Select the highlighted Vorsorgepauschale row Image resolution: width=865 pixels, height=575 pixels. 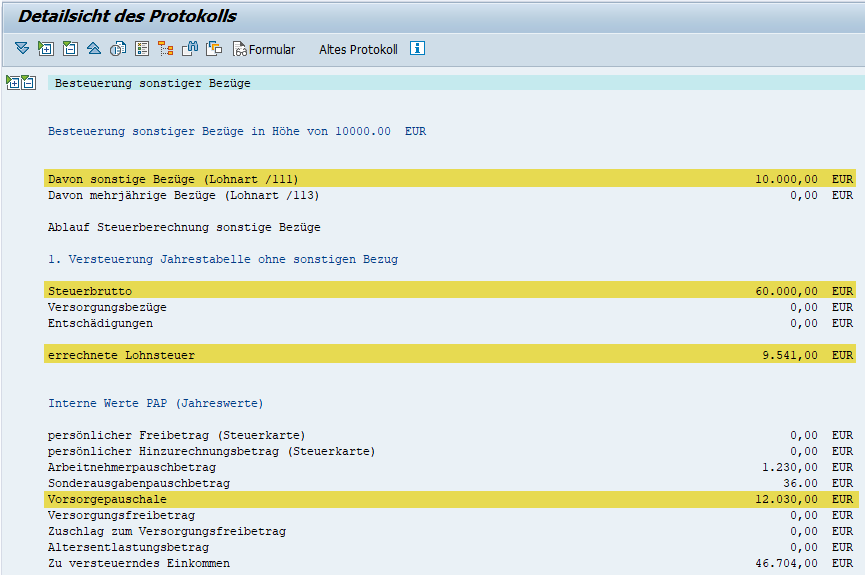click(x=450, y=499)
